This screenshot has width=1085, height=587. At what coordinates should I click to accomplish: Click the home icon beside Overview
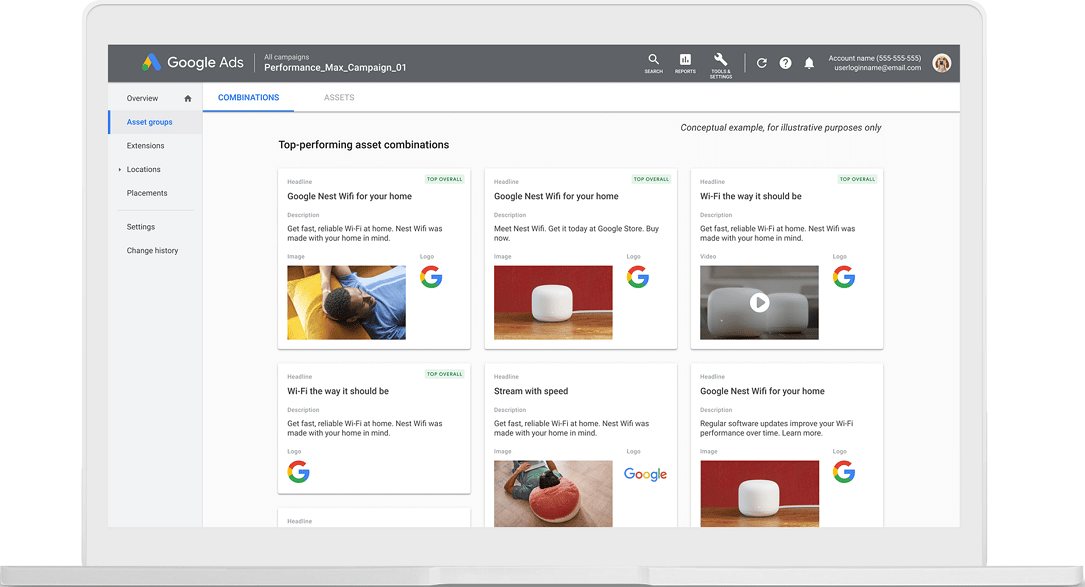click(188, 98)
